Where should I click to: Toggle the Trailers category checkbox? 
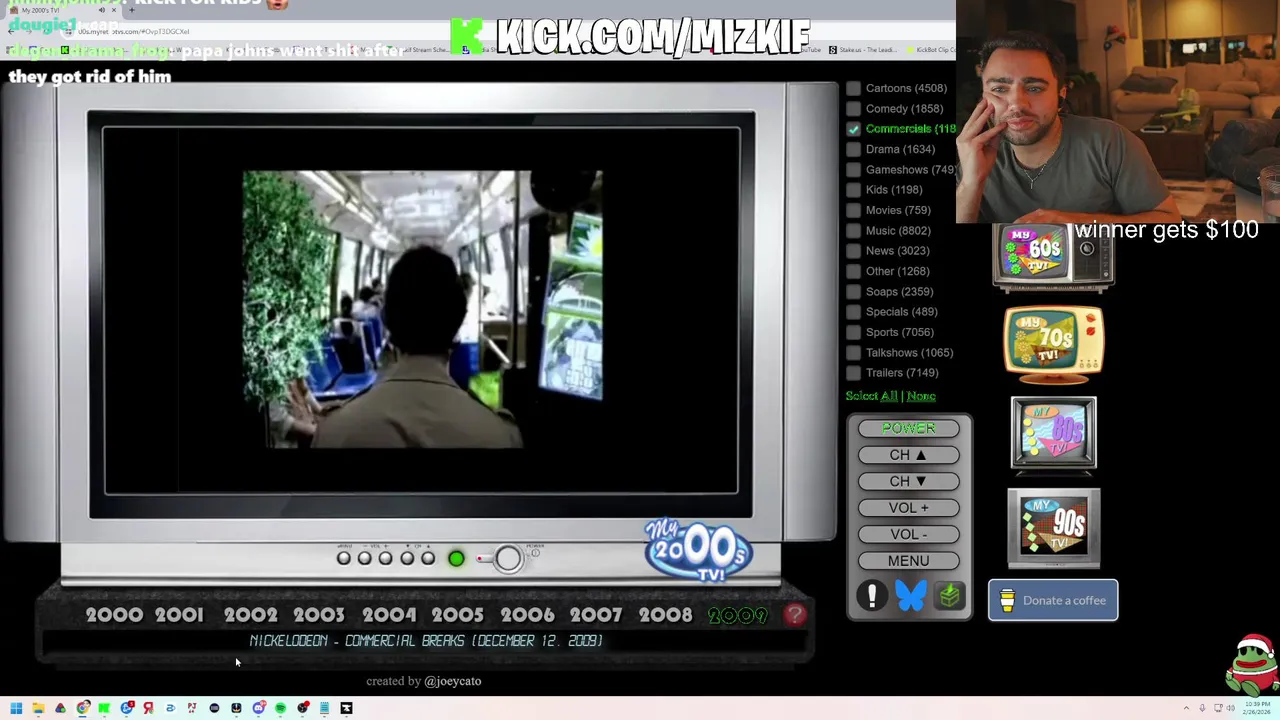click(853, 373)
